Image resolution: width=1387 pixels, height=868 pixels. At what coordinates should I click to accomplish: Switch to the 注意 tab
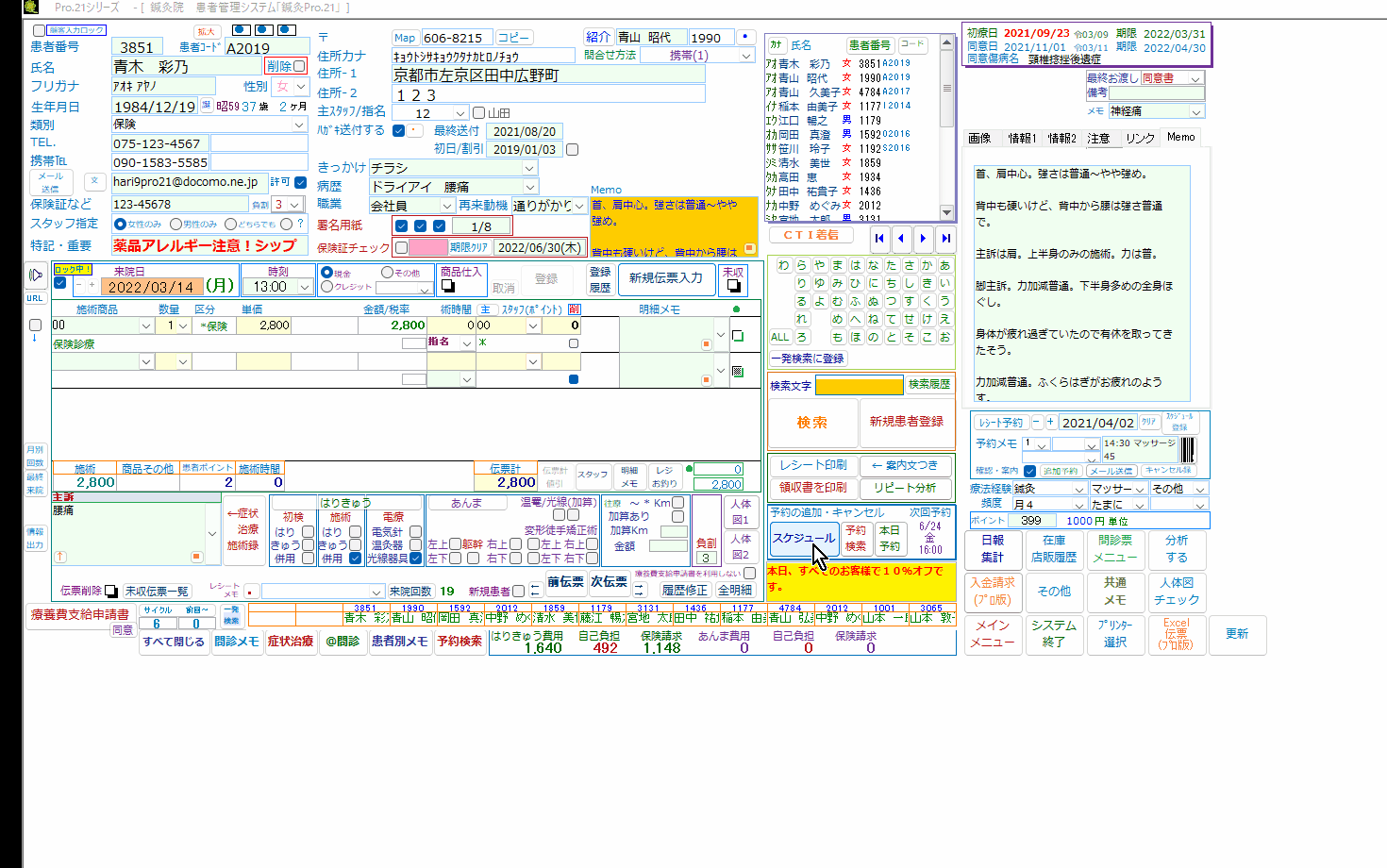click(x=1098, y=138)
